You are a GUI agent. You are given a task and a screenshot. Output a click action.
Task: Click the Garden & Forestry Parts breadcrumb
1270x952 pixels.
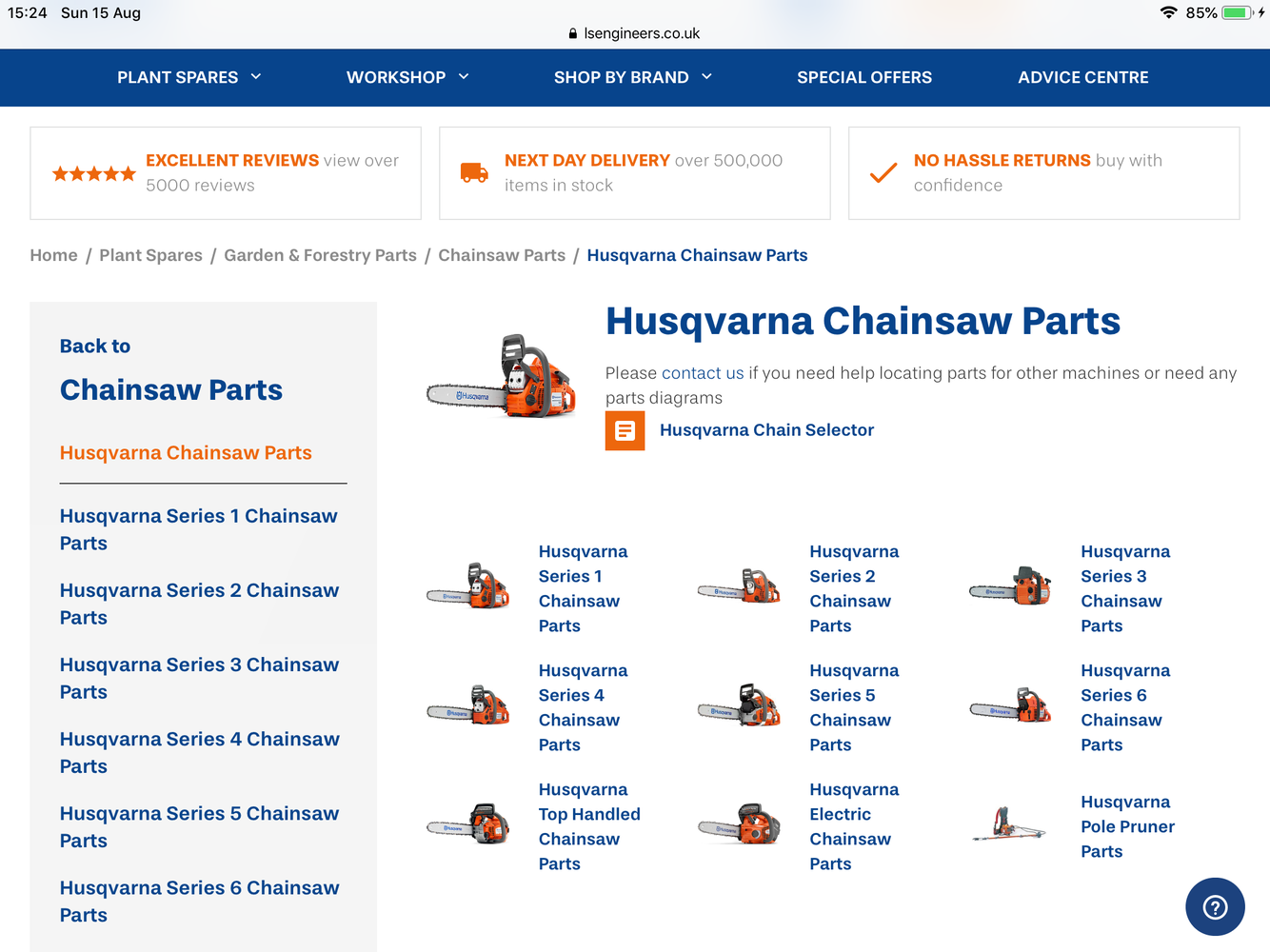click(320, 255)
